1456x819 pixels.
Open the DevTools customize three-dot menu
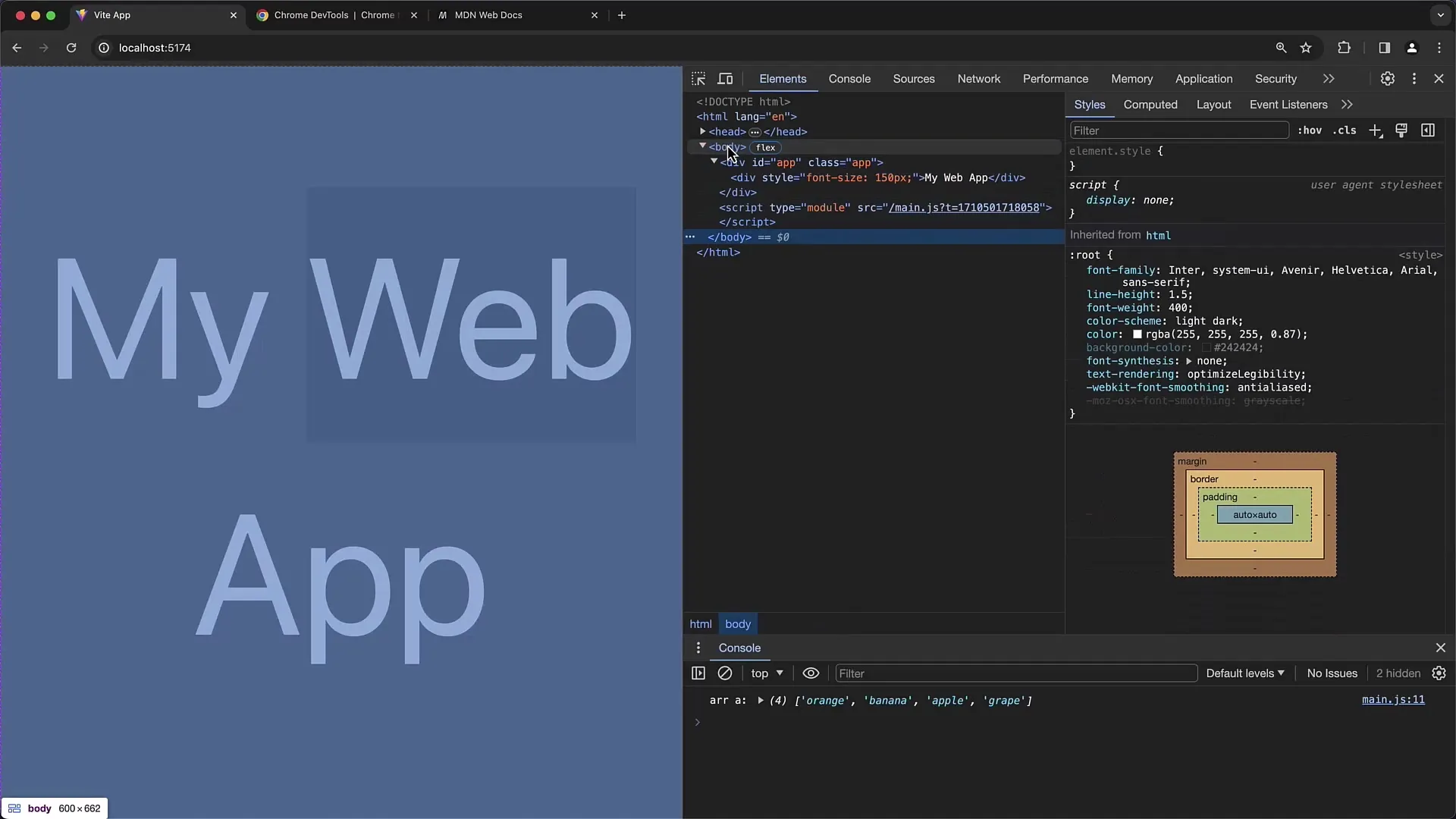[x=1414, y=79]
